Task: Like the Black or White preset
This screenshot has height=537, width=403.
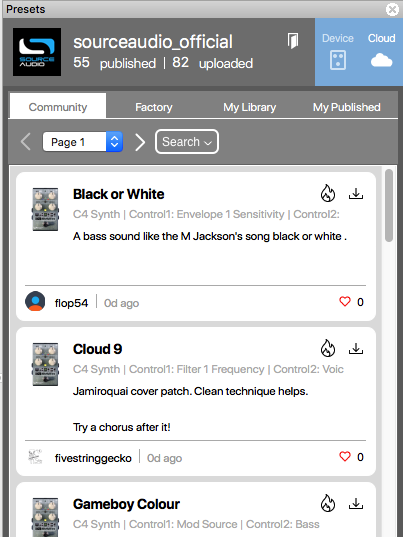Action: point(345,302)
